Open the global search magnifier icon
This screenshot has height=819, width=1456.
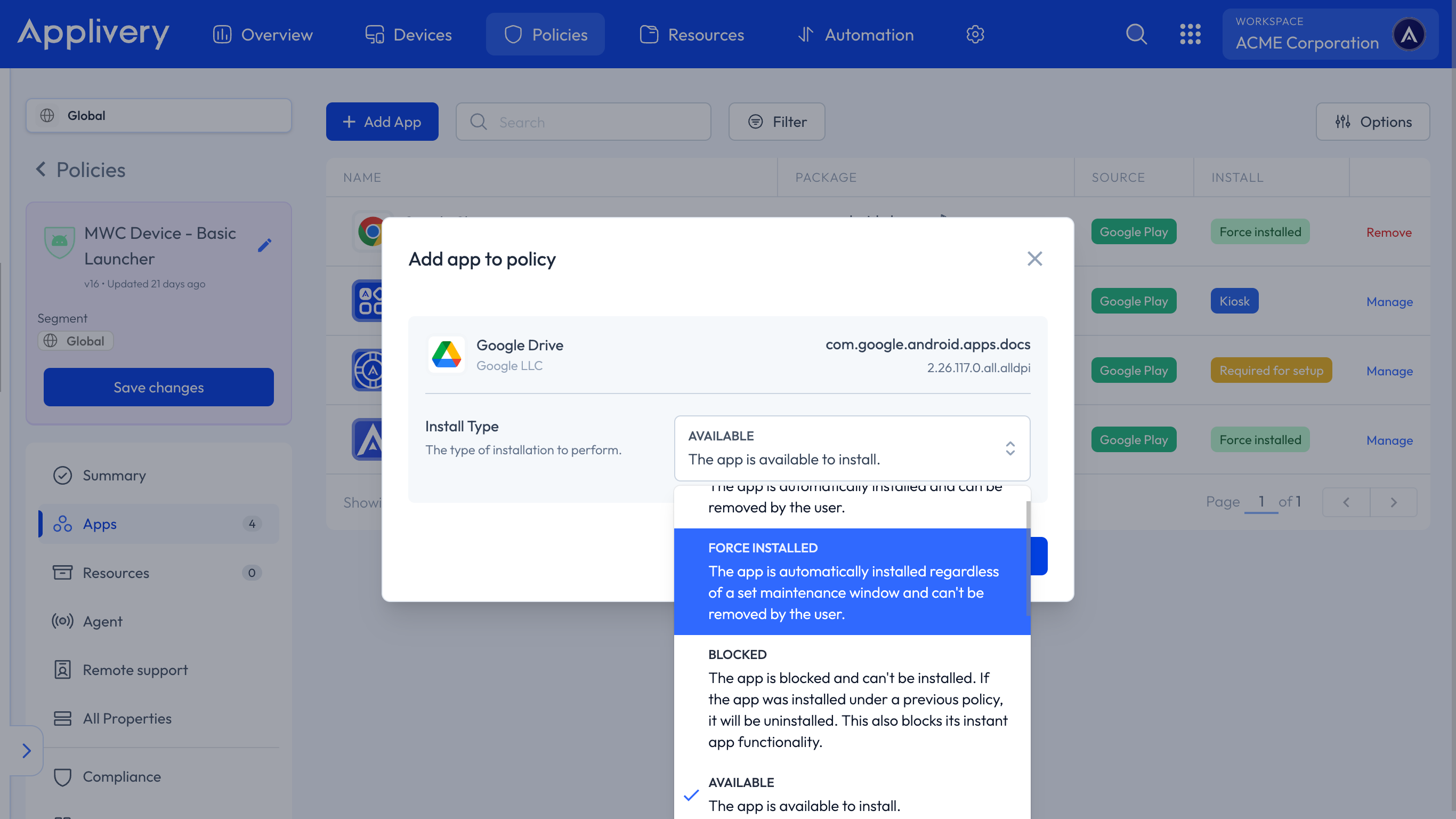pos(1136,35)
